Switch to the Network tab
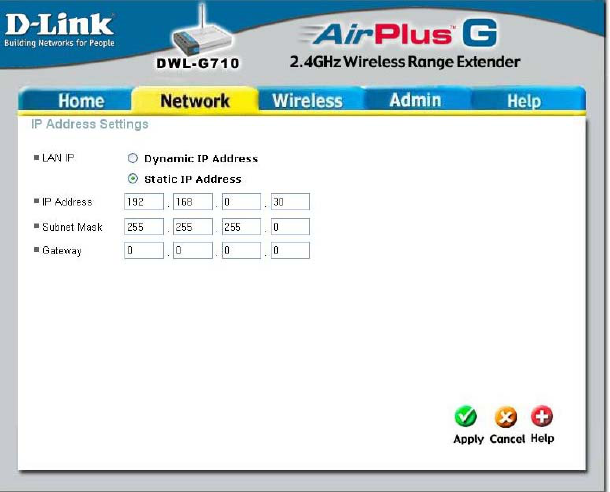Viewport: 610px width, 492px height. click(x=195, y=101)
